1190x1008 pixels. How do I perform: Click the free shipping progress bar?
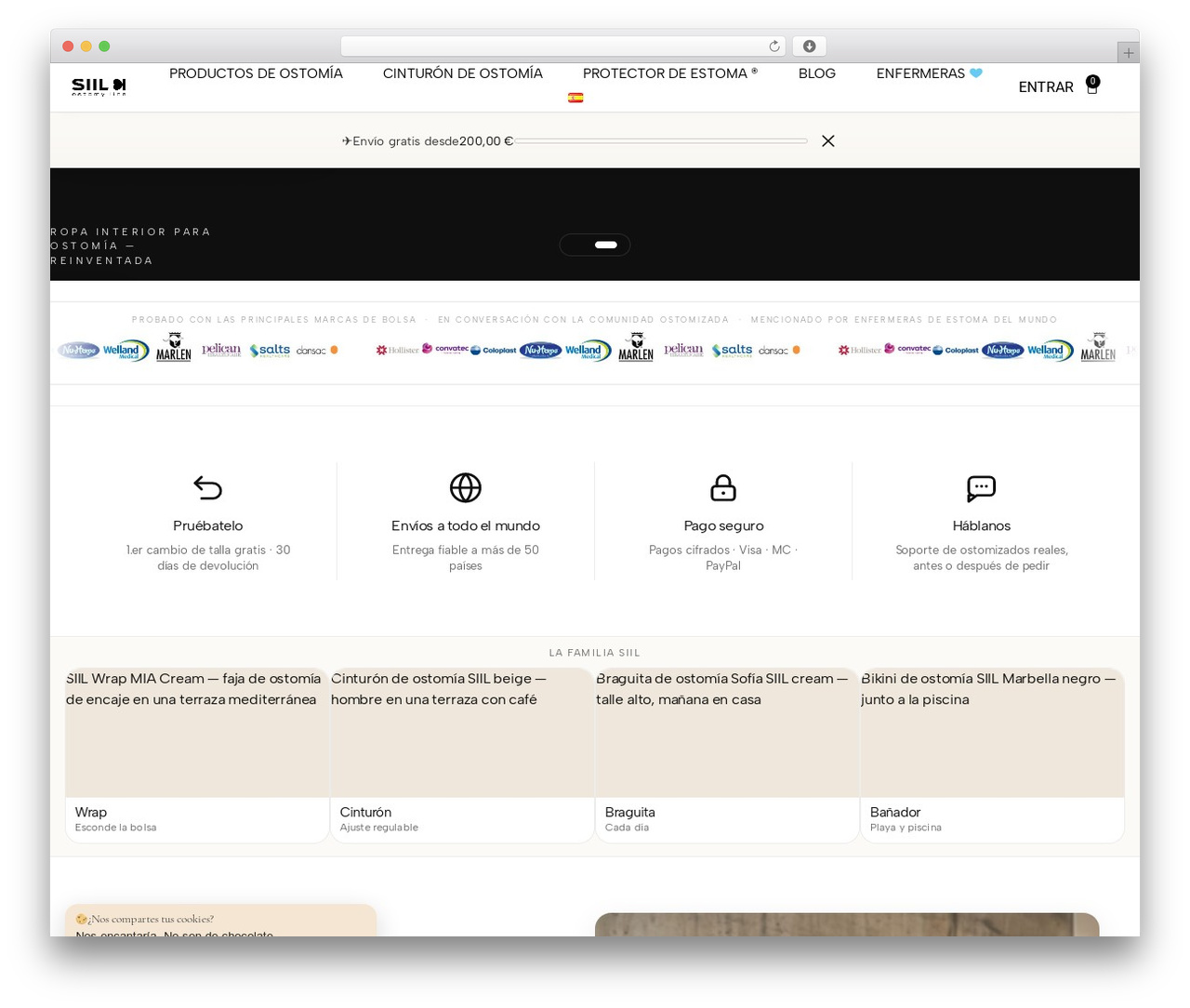[x=661, y=141]
